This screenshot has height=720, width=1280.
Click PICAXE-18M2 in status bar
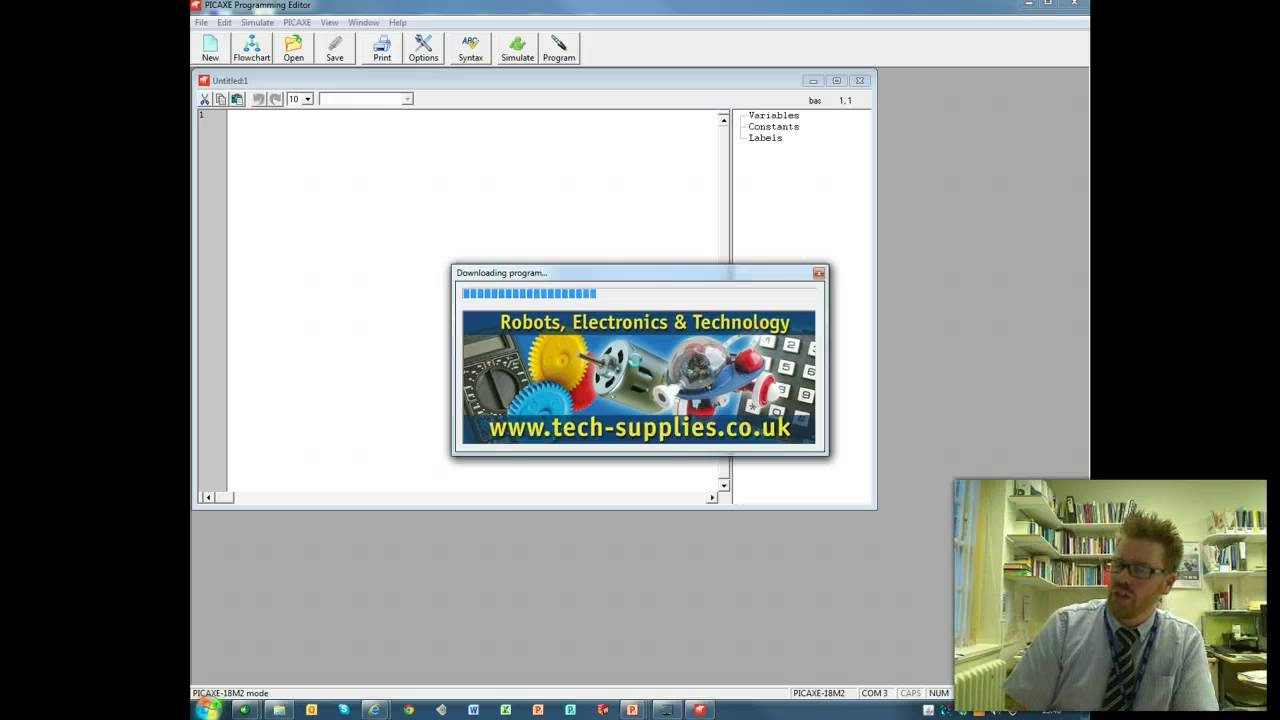[819, 693]
